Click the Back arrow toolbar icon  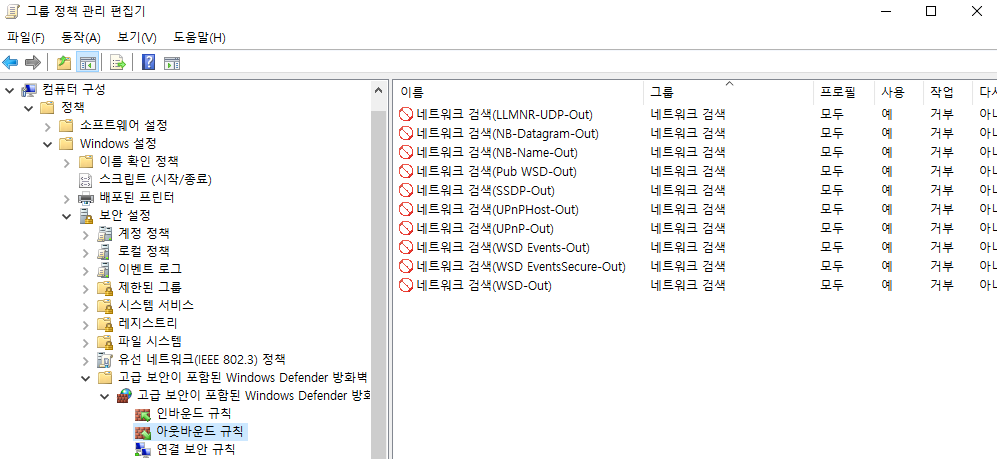10,62
